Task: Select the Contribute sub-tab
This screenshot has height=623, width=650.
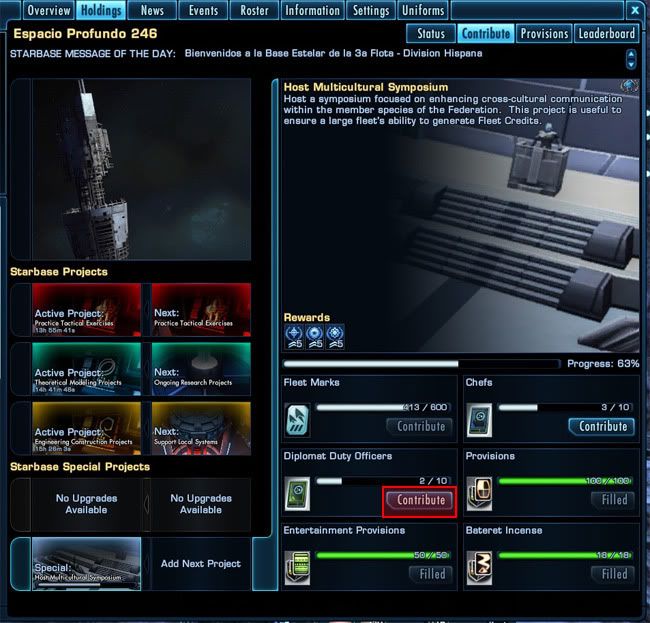Action: pyautogui.click(x=486, y=33)
